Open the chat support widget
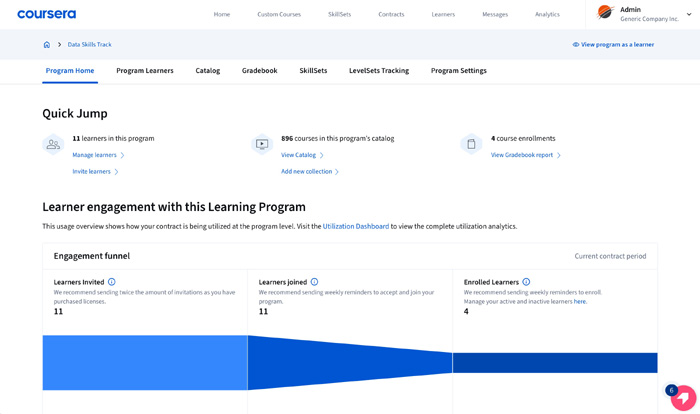Image resolution: width=700 pixels, height=414 pixels. (x=683, y=397)
